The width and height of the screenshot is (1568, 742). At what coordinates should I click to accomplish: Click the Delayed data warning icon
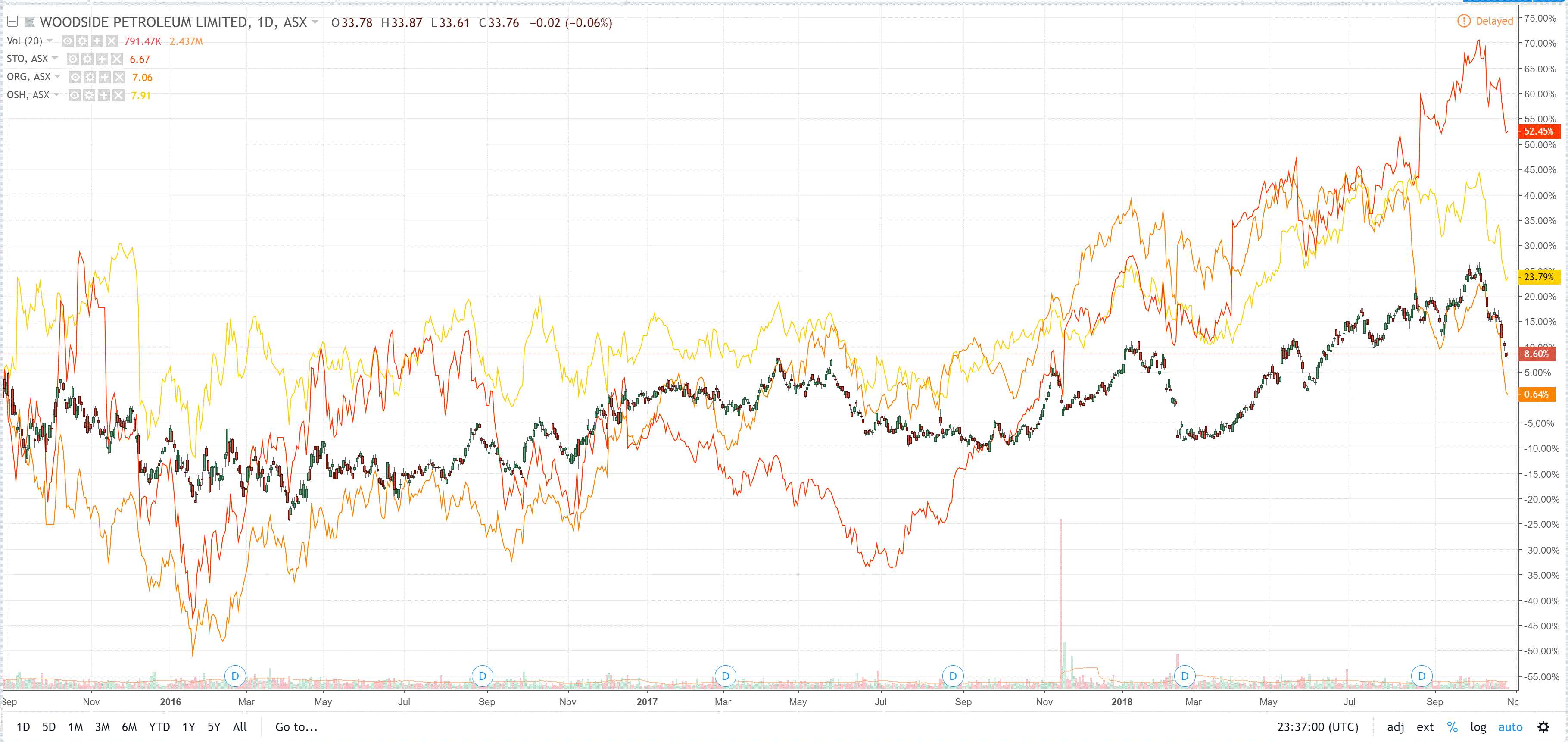tap(1463, 21)
